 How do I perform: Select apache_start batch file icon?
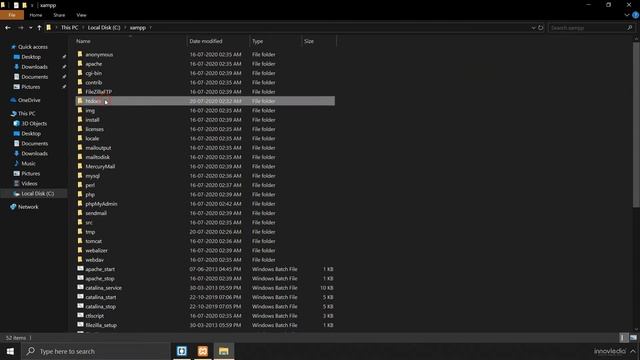[80, 269]
